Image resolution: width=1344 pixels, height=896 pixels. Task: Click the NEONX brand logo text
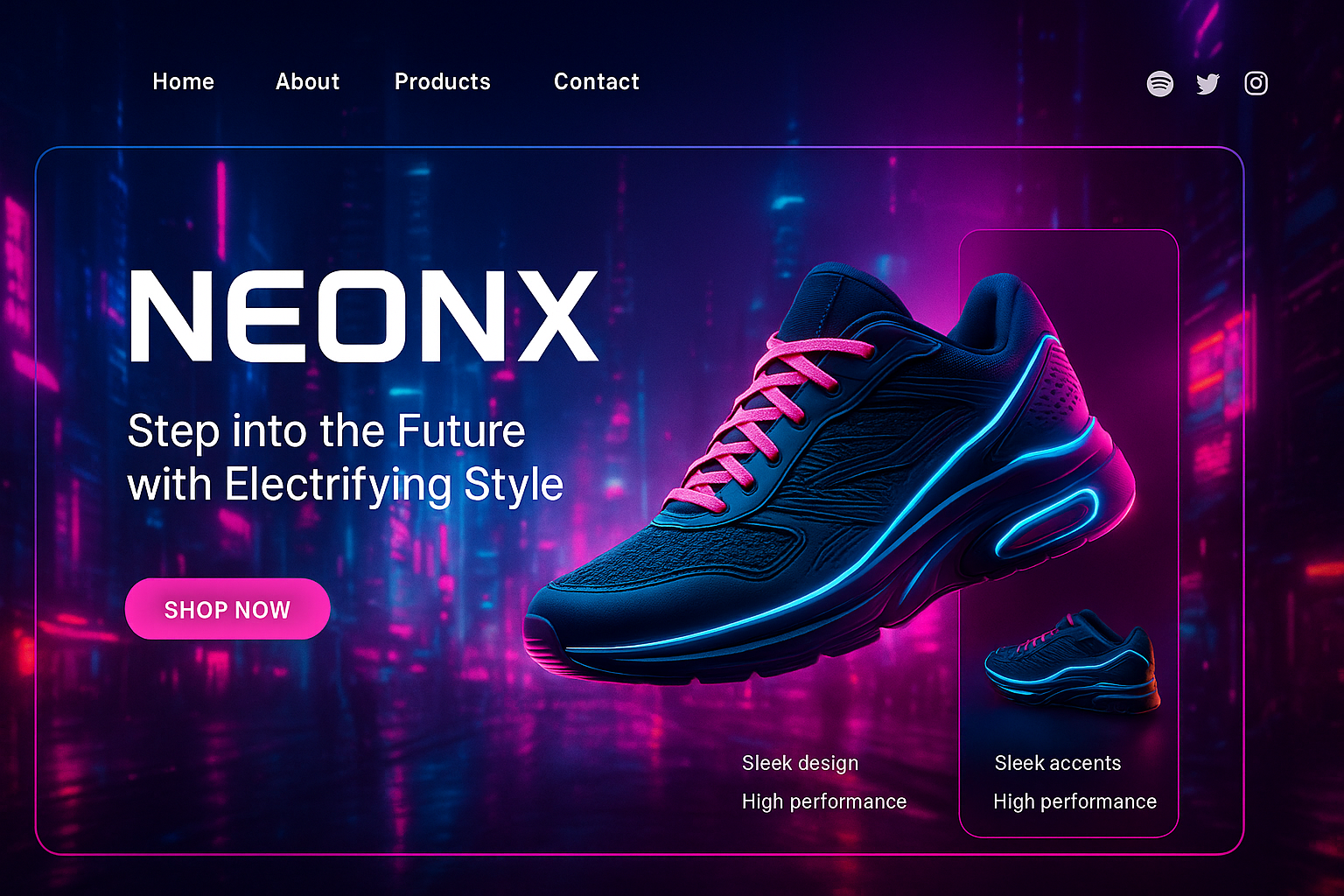point(364,316)
